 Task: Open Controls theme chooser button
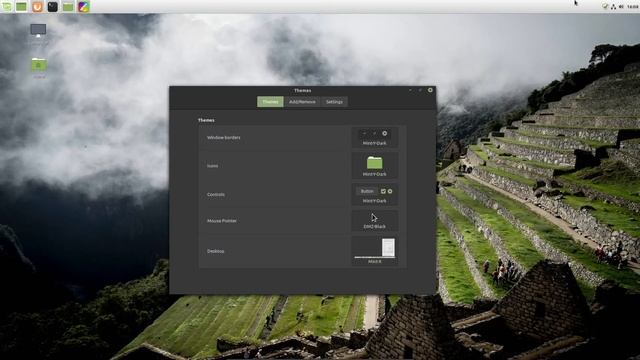click(375, 194)
